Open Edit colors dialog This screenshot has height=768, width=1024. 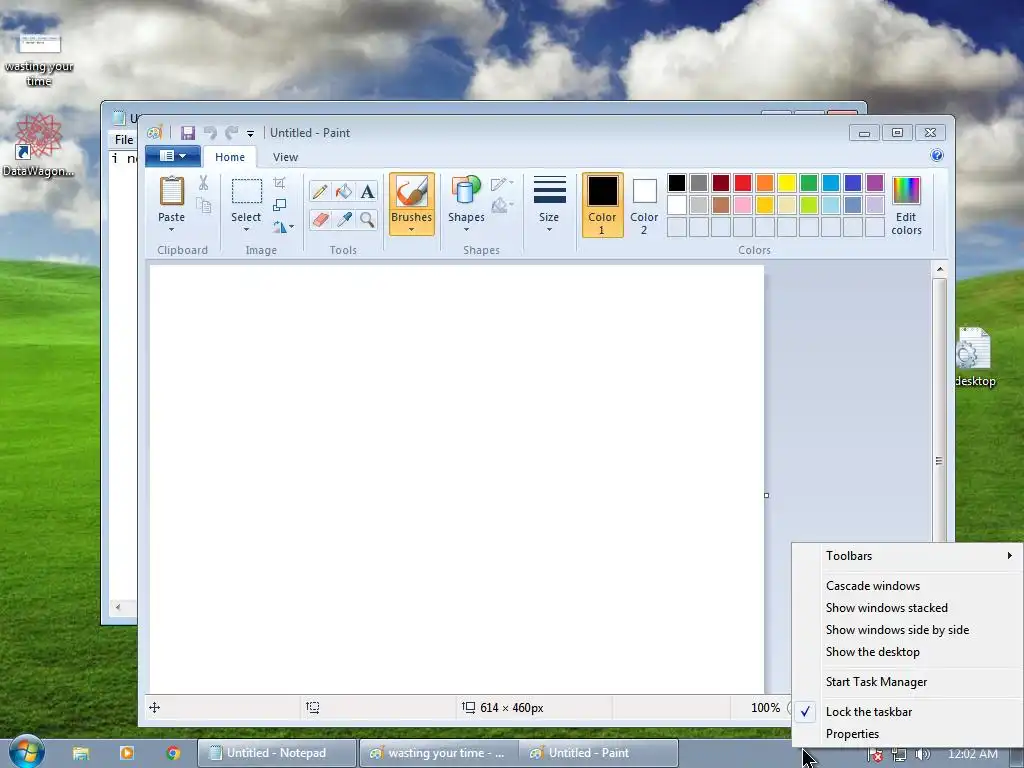pyautogui.click(x=906, y=205)
